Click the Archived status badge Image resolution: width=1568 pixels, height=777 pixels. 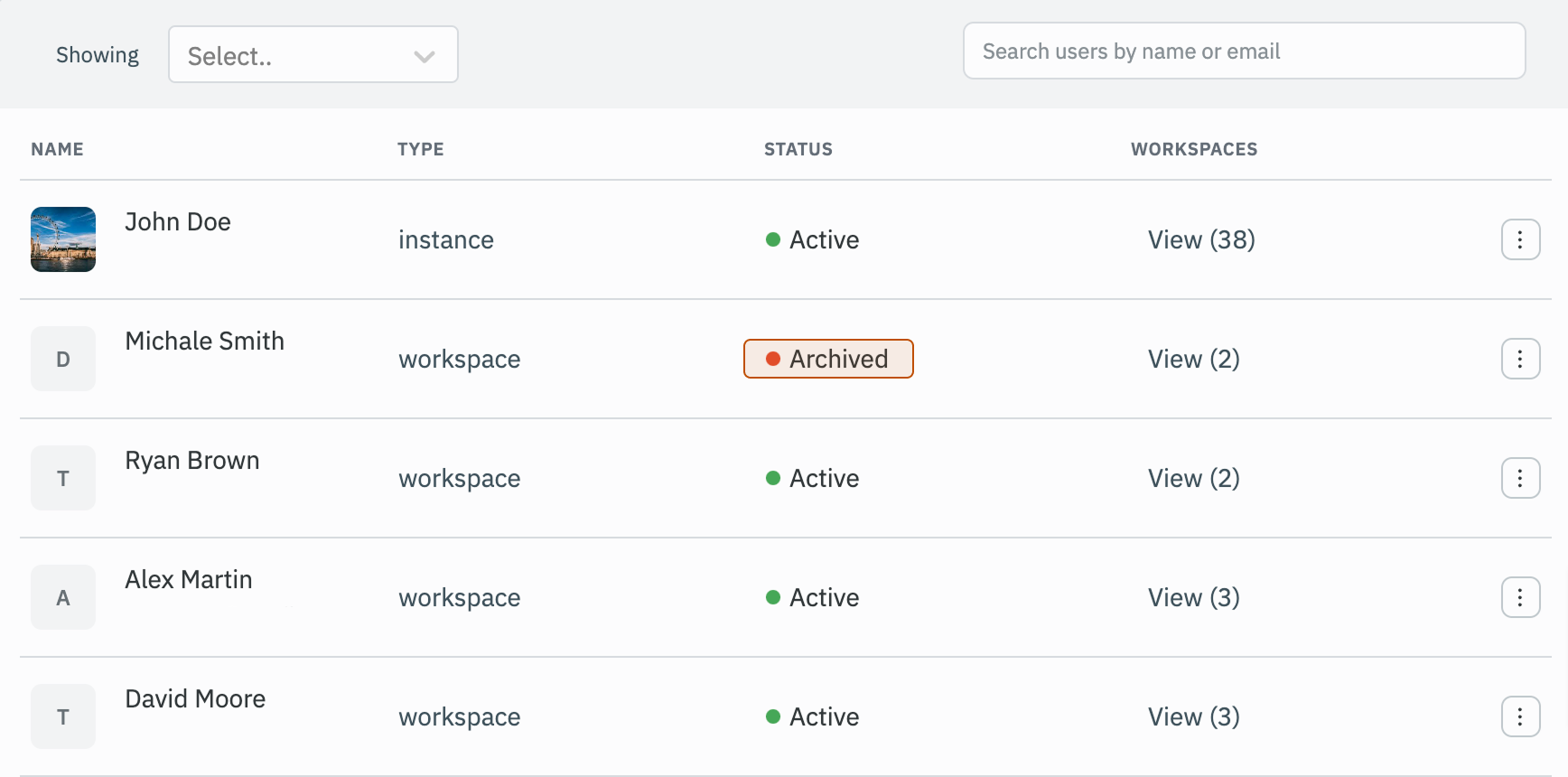828,359
